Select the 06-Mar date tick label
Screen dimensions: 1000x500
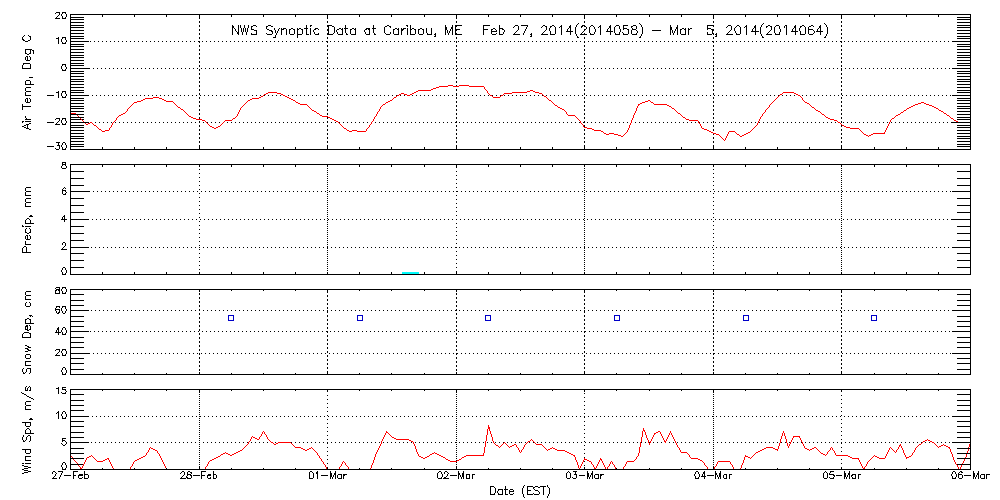click(969, 478)
